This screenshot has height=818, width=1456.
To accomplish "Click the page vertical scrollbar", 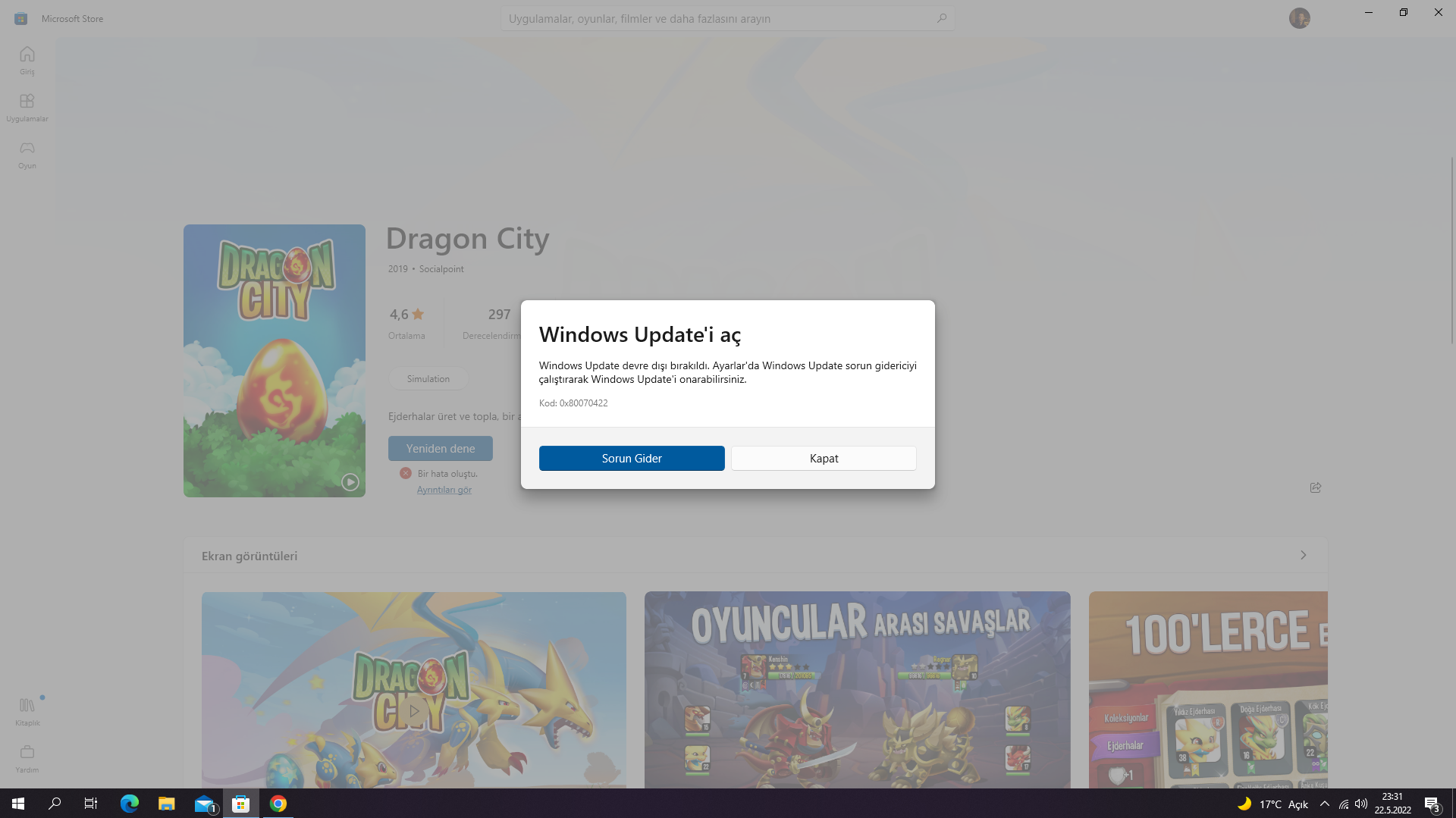I will 1452,250.
